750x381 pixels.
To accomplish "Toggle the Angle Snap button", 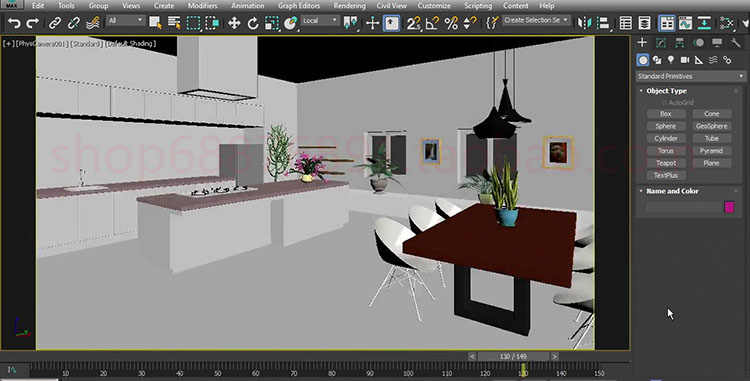I will (x=432, y=22).
